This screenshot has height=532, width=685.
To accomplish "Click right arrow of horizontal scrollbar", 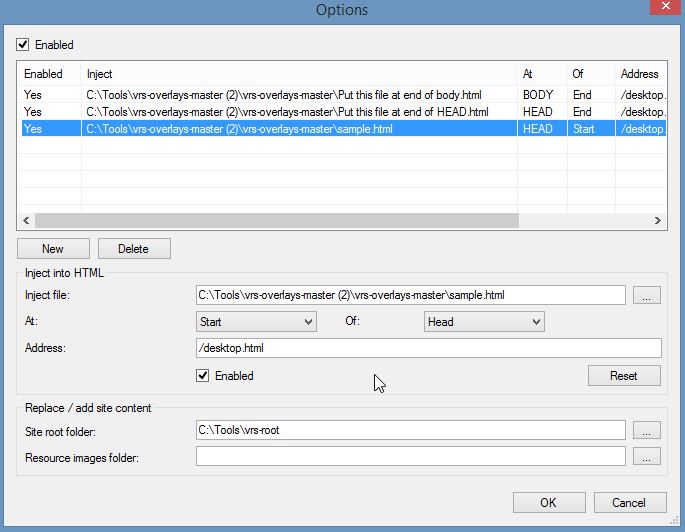I will [657, 221].
